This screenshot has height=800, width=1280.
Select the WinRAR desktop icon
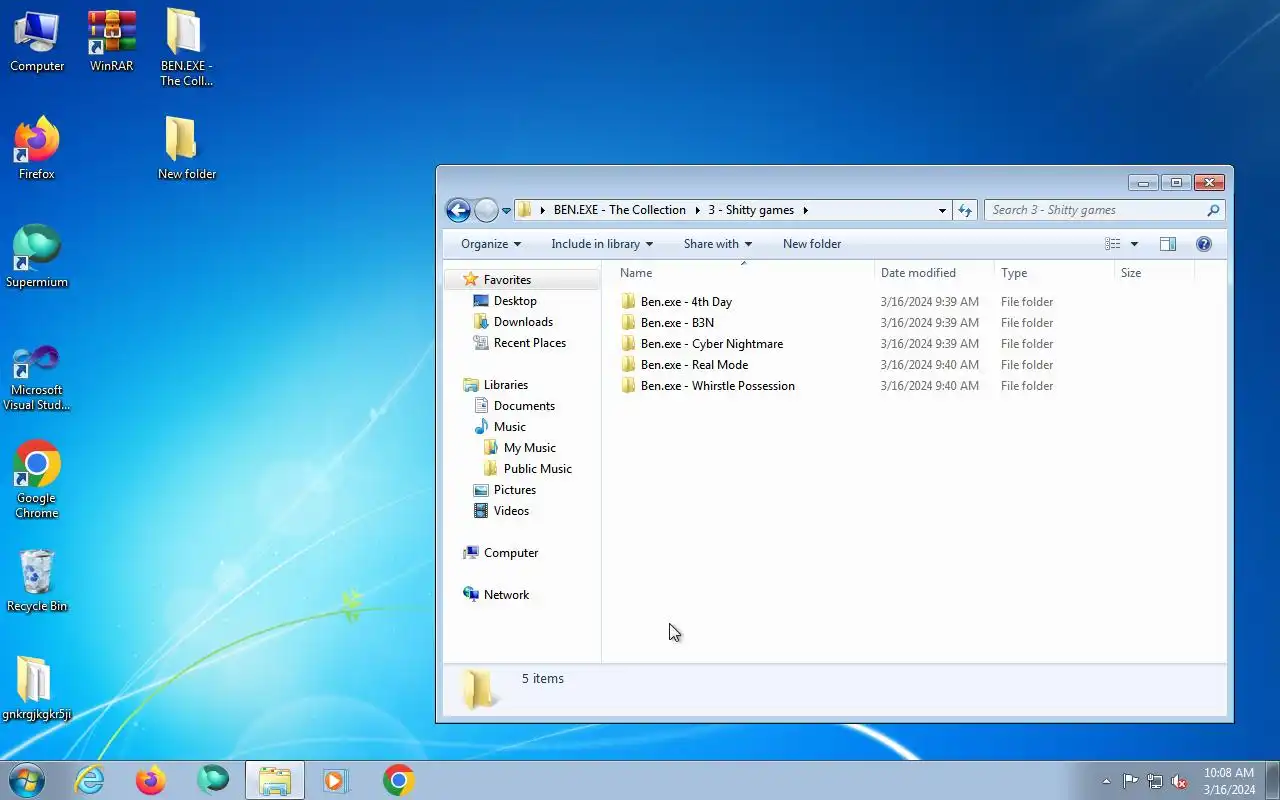click(x=111, y=42)
